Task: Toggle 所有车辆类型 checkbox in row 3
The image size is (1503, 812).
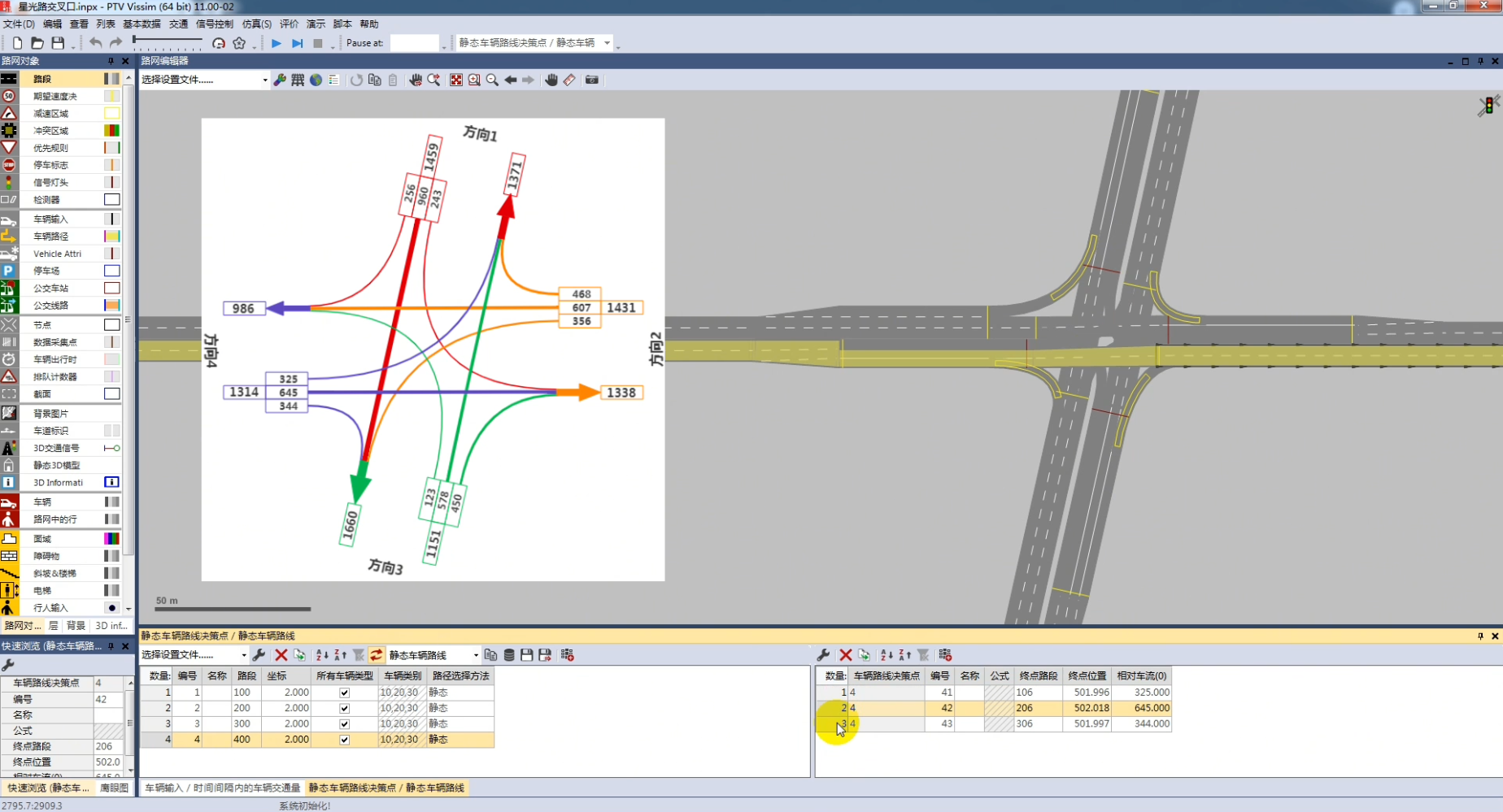Action: [344, 724]
